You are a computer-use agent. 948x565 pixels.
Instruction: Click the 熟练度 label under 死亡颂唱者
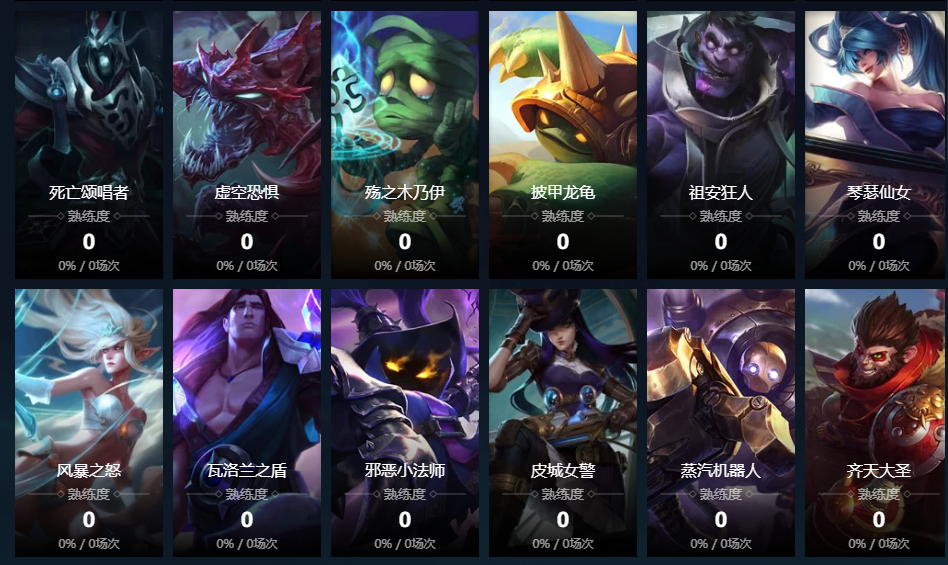(x=89, y=216)
